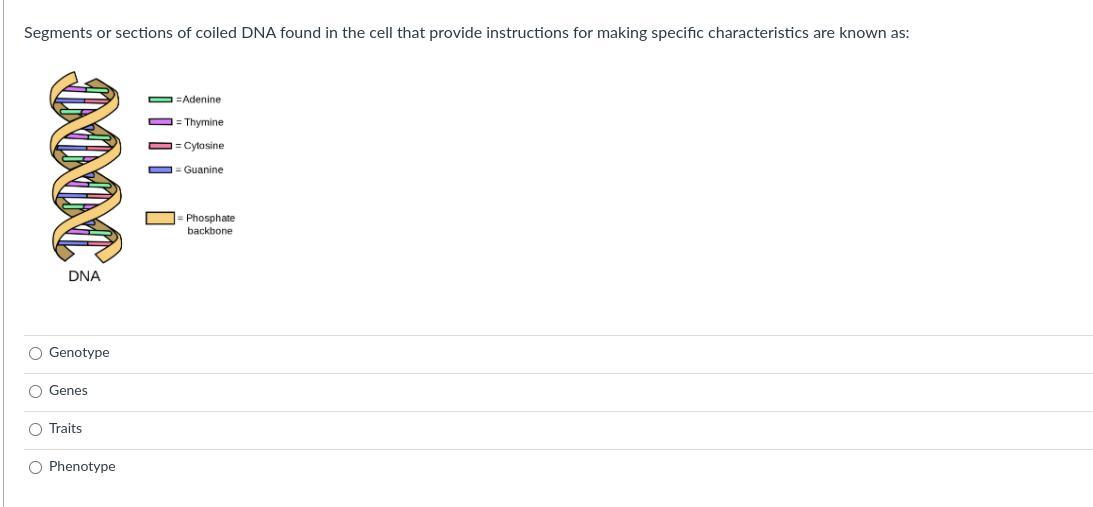Choose the Genes answer option
The width and height of the screenshot is (1093, 507).
pos(36,391)
